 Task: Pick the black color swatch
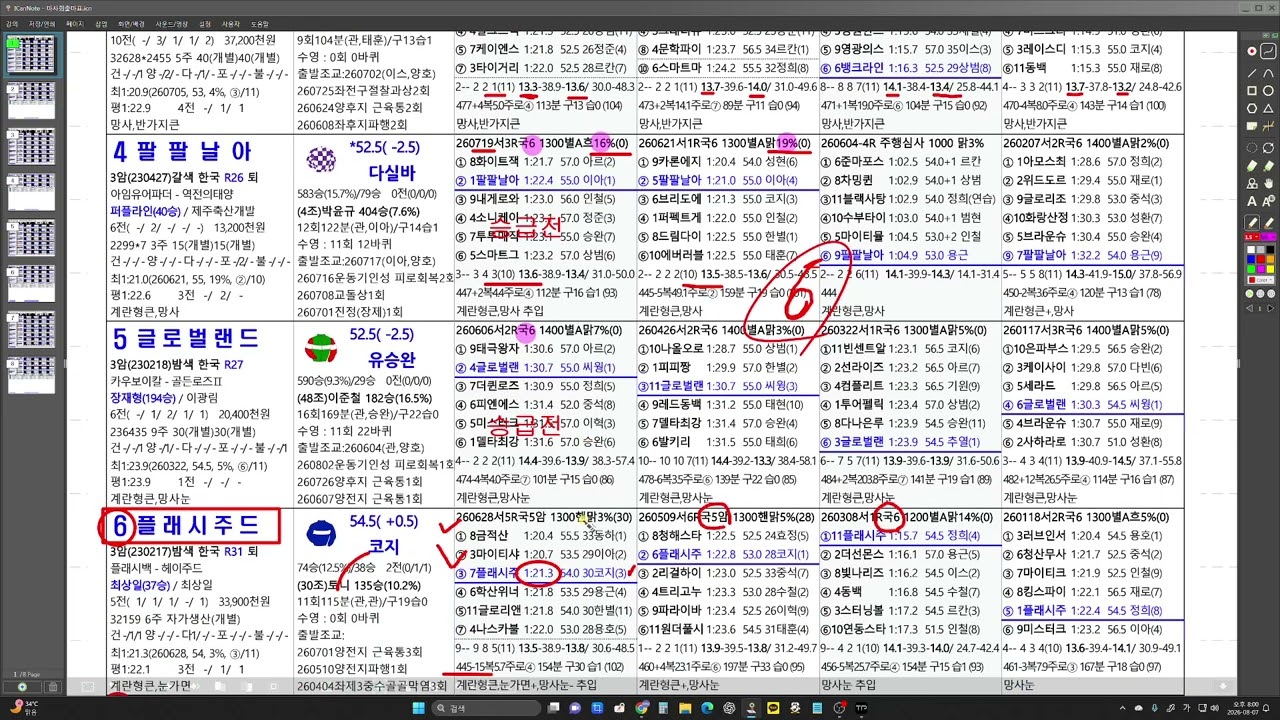click(x=1270, y=249)
